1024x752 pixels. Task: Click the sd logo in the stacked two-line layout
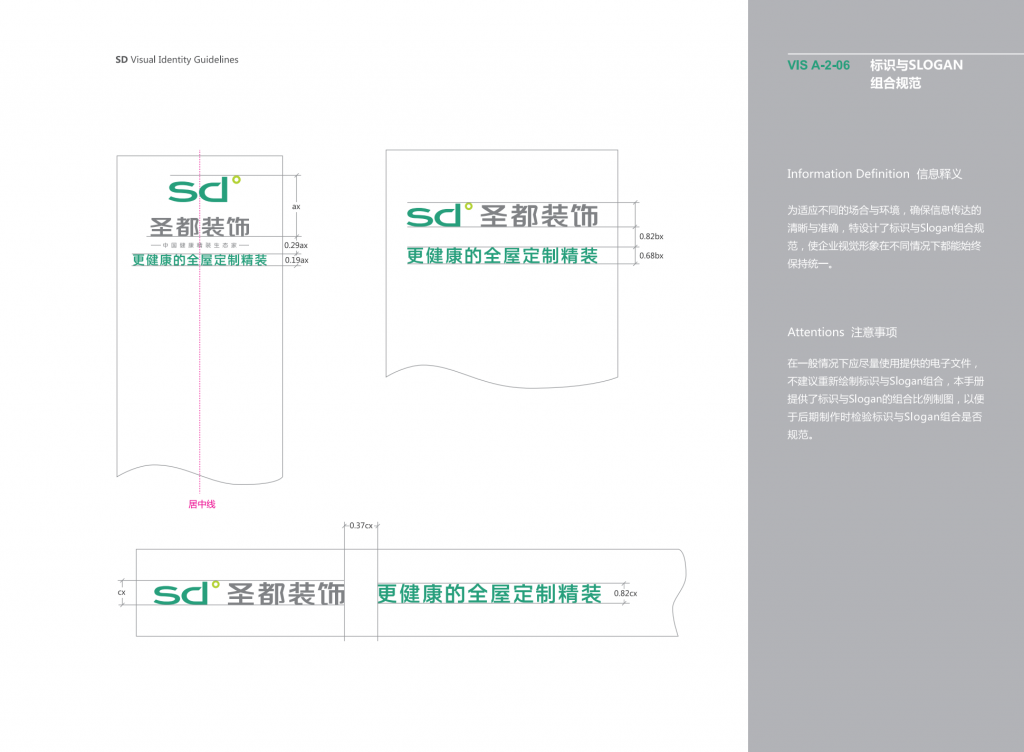[440, 215]
